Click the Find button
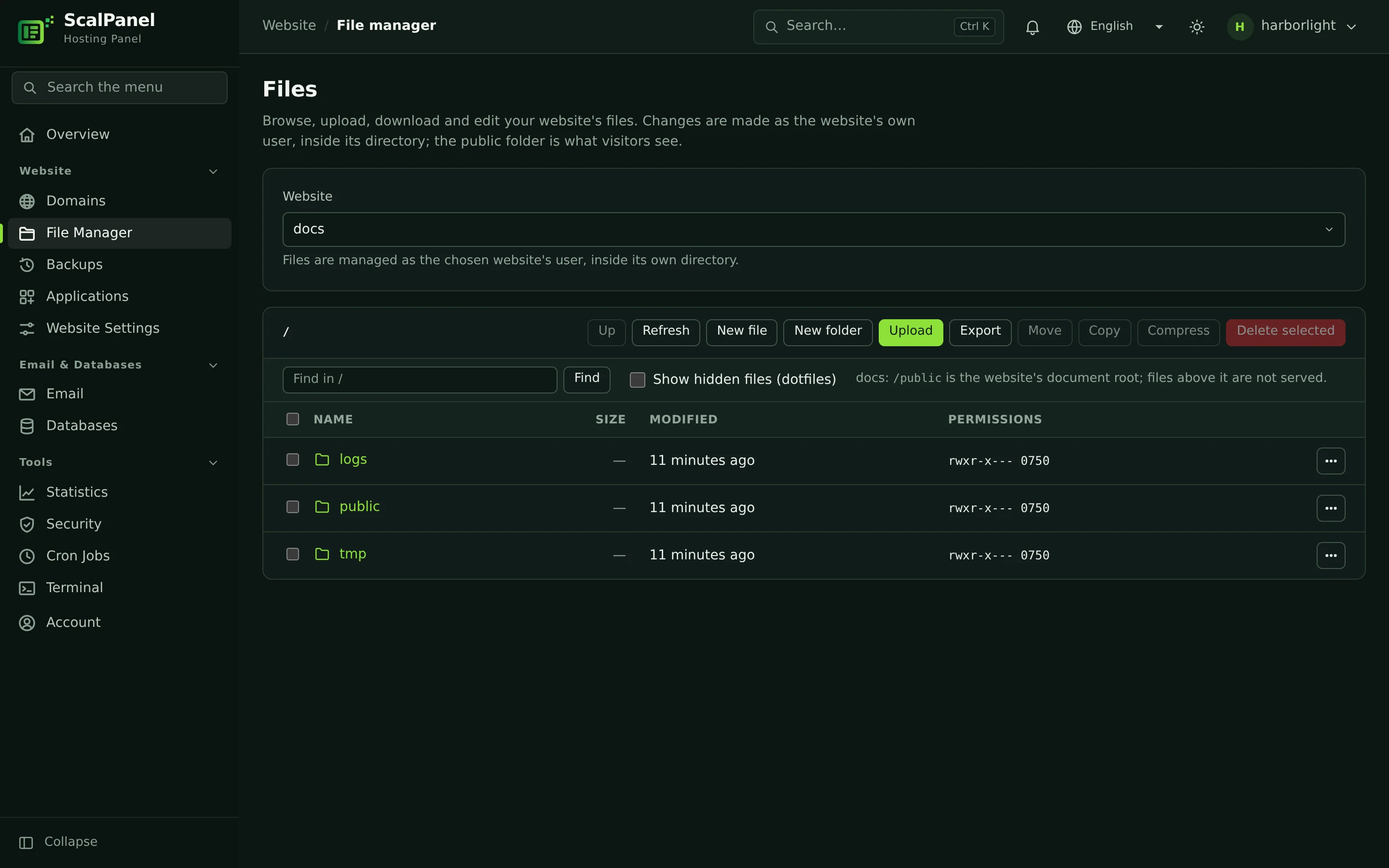Viewport: 1389px width, 868px height. [x=586, y=380]
